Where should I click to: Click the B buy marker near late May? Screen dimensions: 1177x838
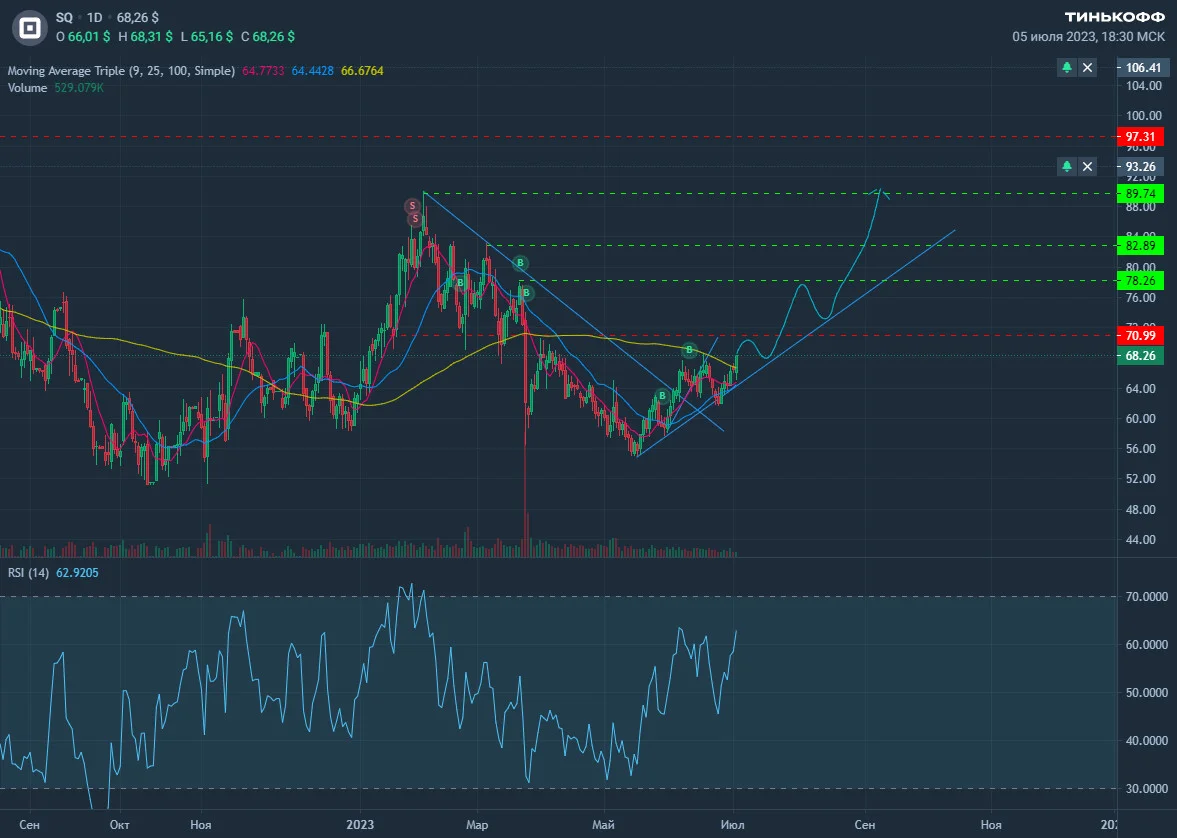click(661, 396)
